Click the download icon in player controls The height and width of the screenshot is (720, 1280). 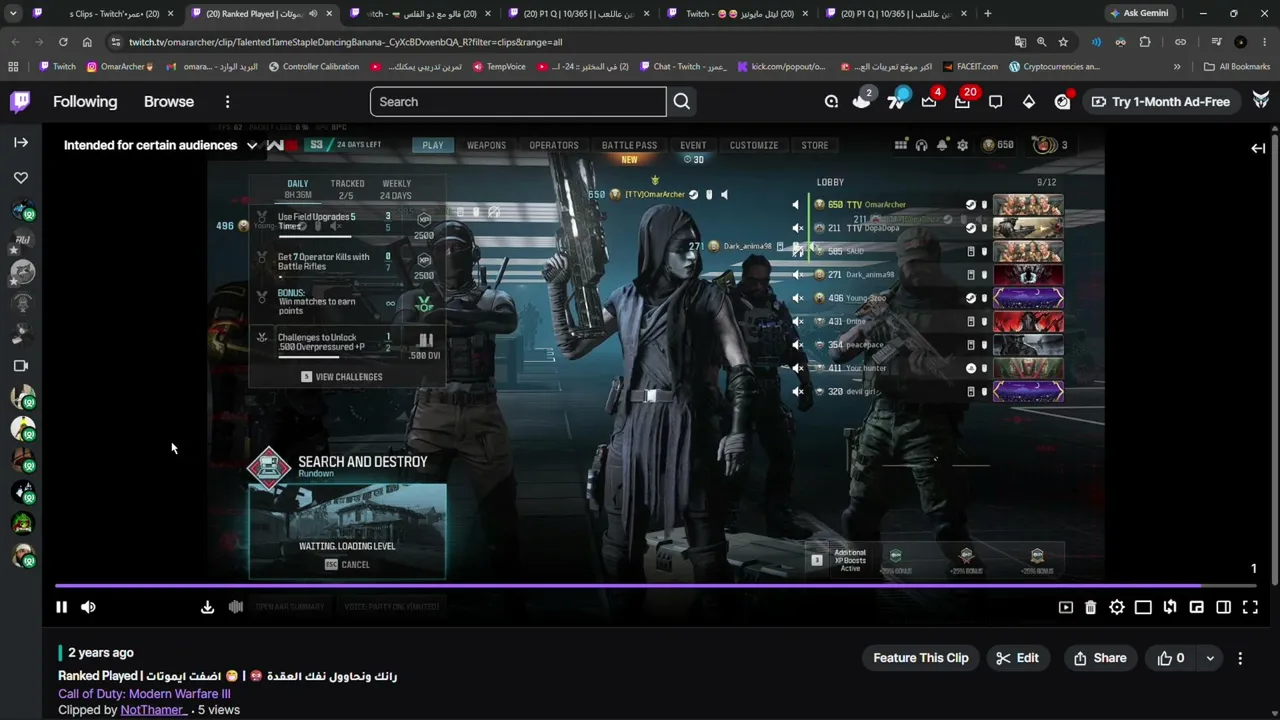[x=207, y=607]
